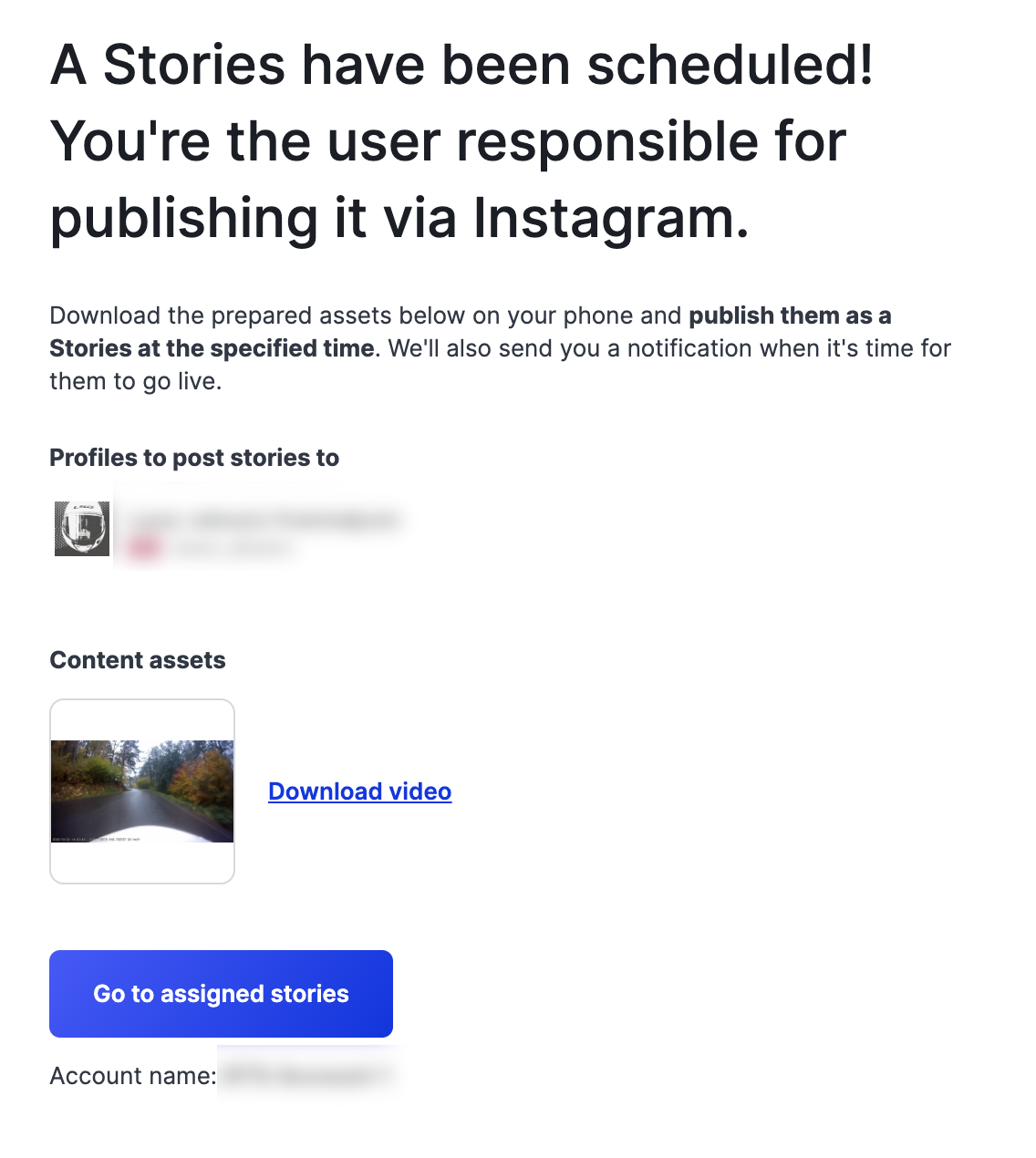Select the blurred profile handle under the name
Screen dimensions: 1036x1158
coord(233,549)
